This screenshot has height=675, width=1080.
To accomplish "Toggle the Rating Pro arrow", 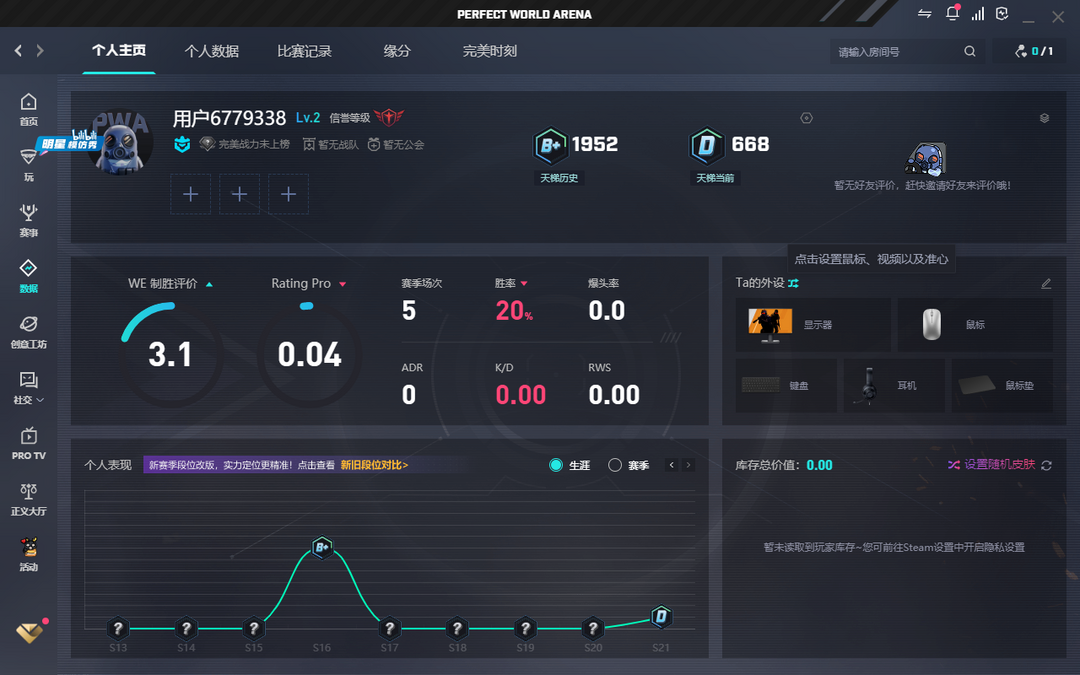I will pyautogui.click(x=342, y=284).
